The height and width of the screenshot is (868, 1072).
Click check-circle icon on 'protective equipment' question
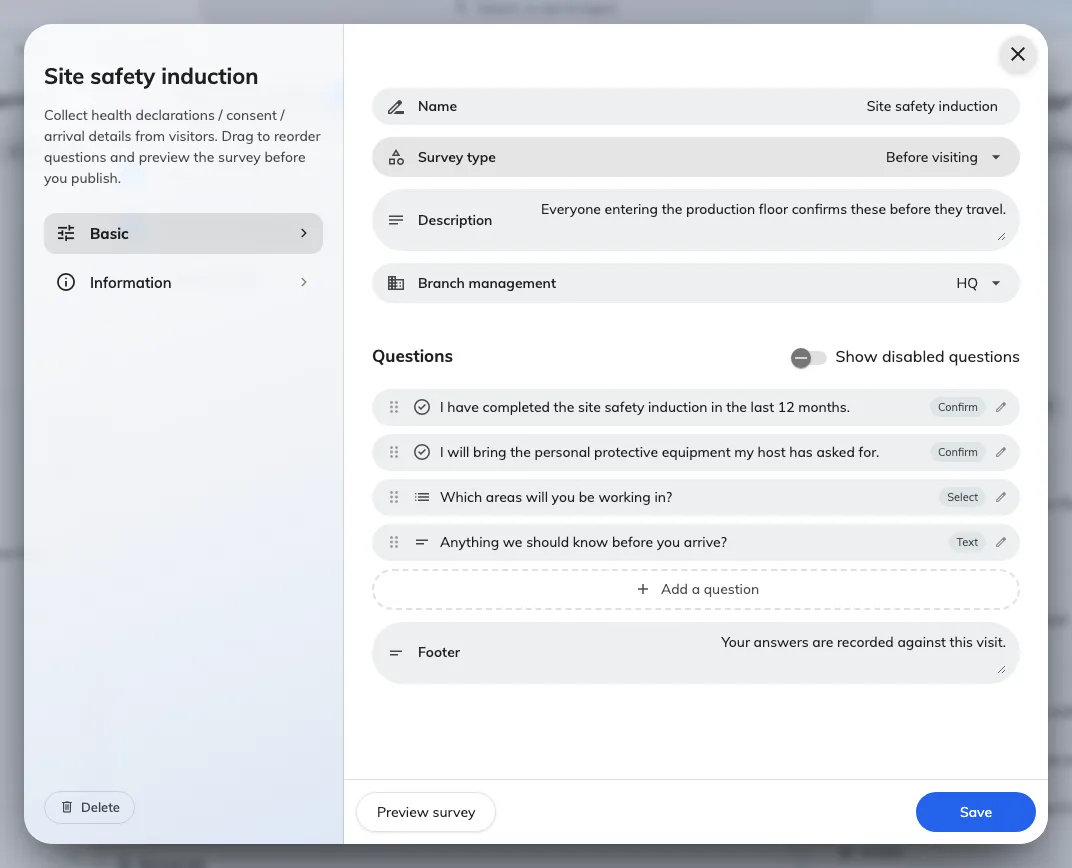(422, 452)
